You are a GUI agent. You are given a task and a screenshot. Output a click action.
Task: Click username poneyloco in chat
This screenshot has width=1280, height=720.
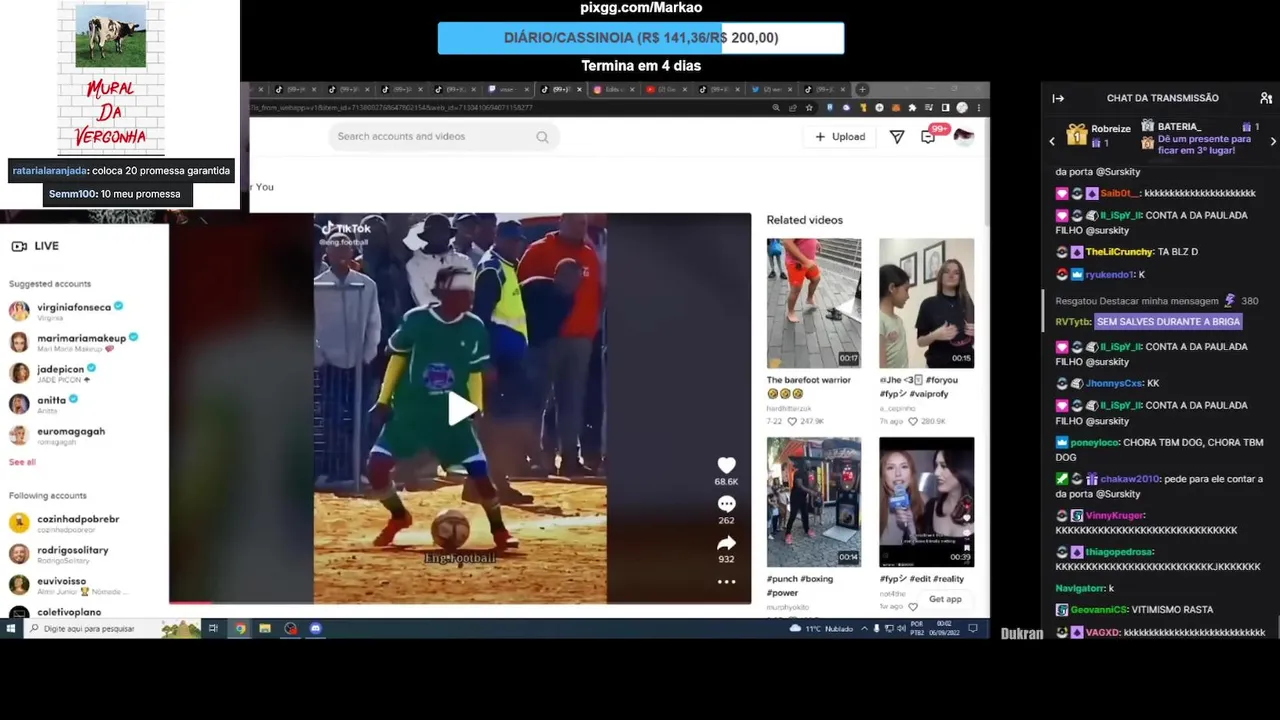tap(1096, 442)
